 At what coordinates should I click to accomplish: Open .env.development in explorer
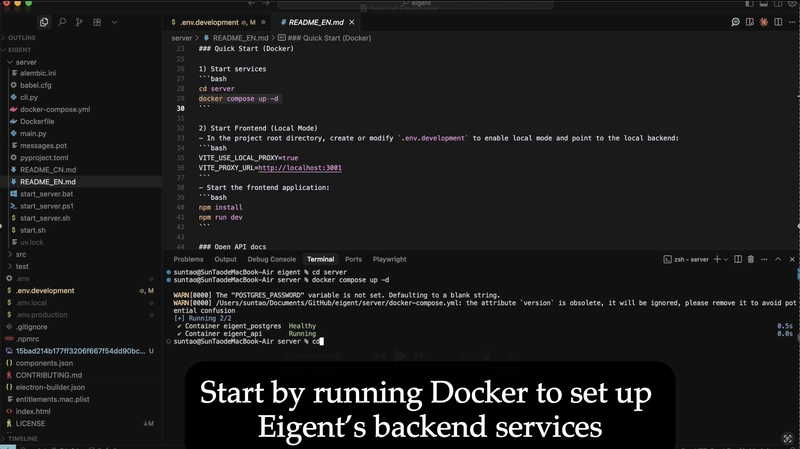point(45,290)
